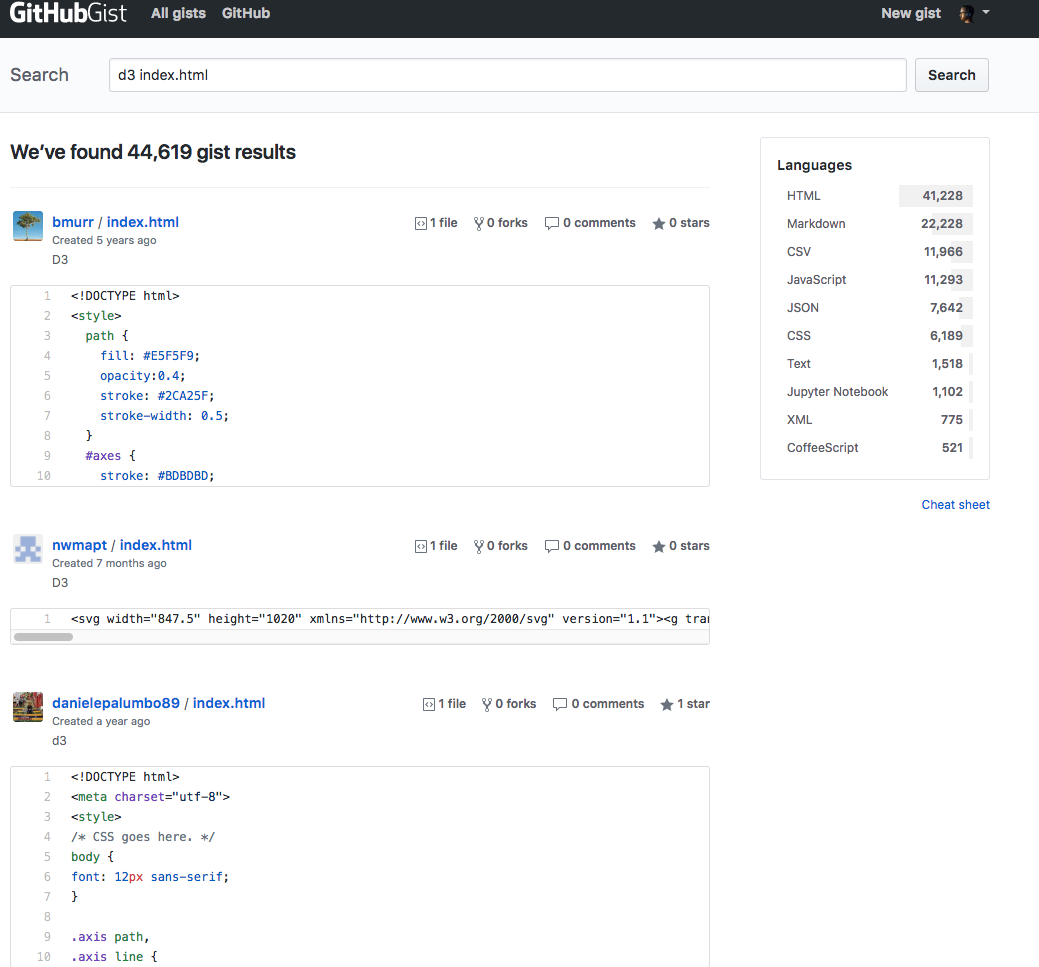Open nwmapt's identicon avatar
This screenshot has height=967, width=1039.
28,549
